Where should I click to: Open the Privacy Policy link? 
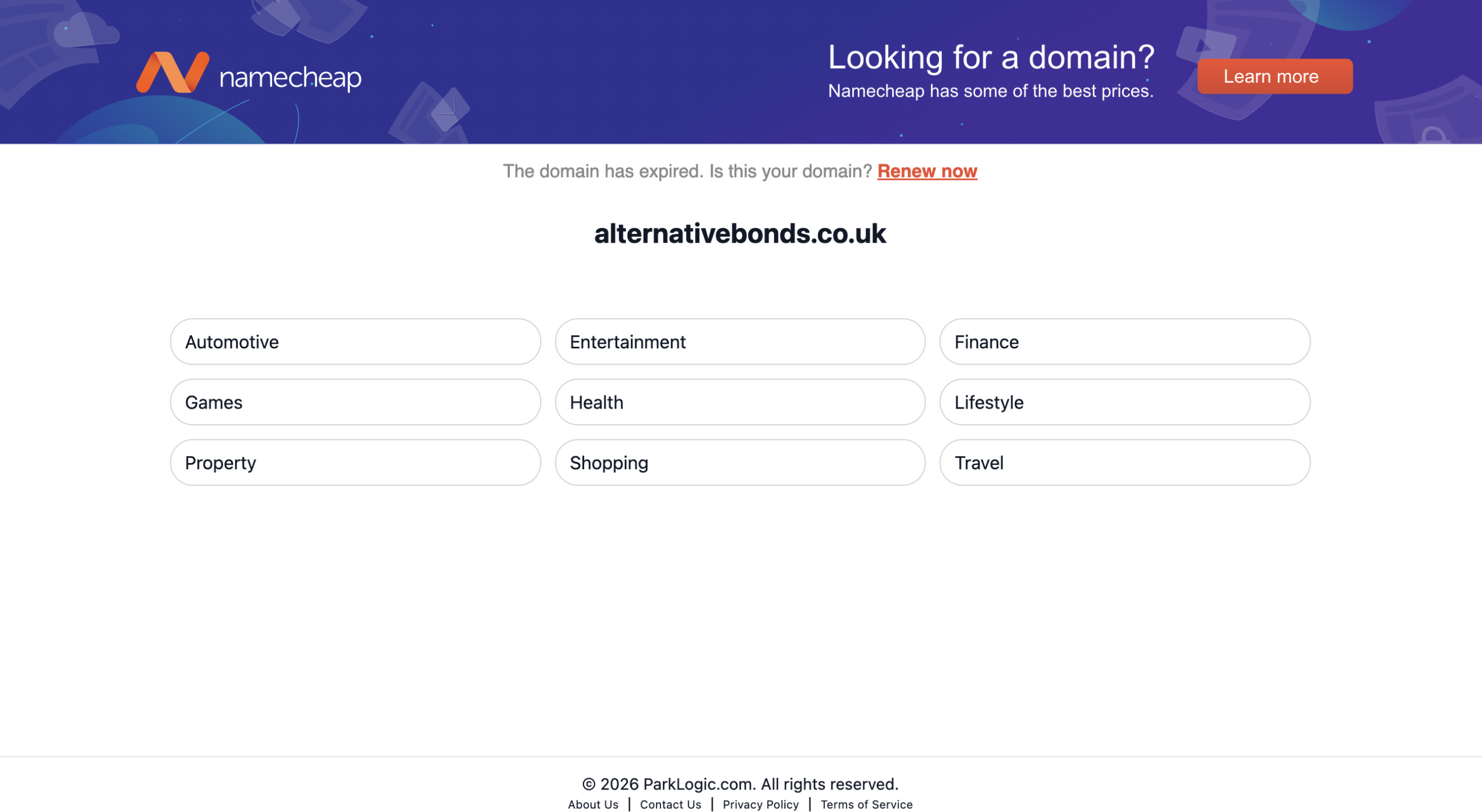pos(761,804)
